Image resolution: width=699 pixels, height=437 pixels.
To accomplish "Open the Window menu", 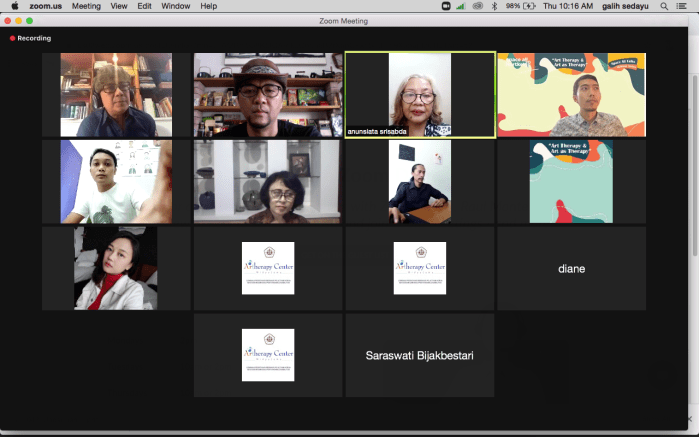I will (x=176, y=6).
